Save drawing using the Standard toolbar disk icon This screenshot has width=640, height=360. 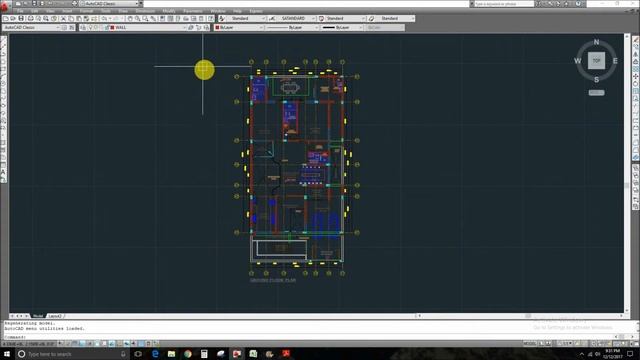tap(21, 18)
